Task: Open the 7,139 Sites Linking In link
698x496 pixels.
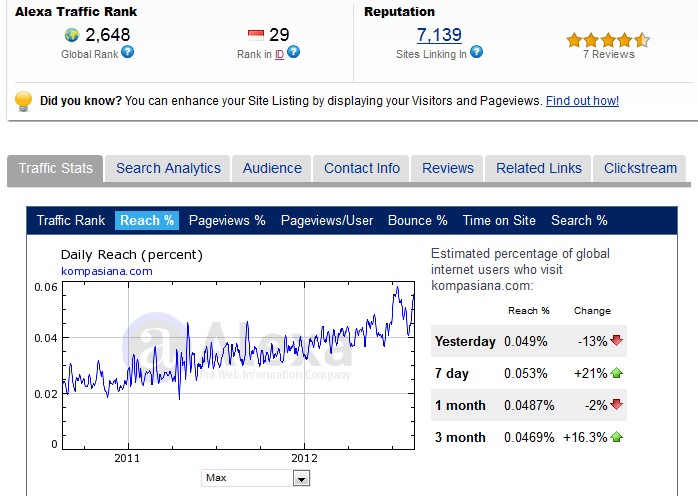Action: (439, 35)
